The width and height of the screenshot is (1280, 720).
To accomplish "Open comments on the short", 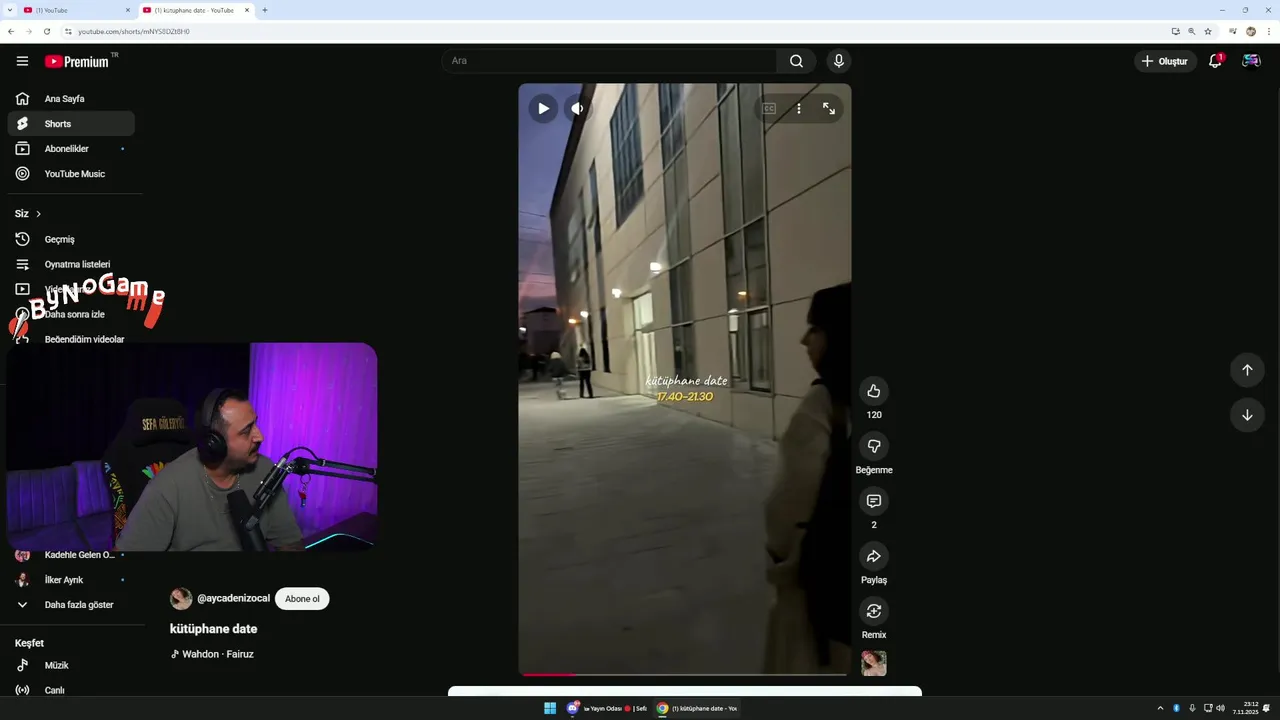I will point(874,501).
